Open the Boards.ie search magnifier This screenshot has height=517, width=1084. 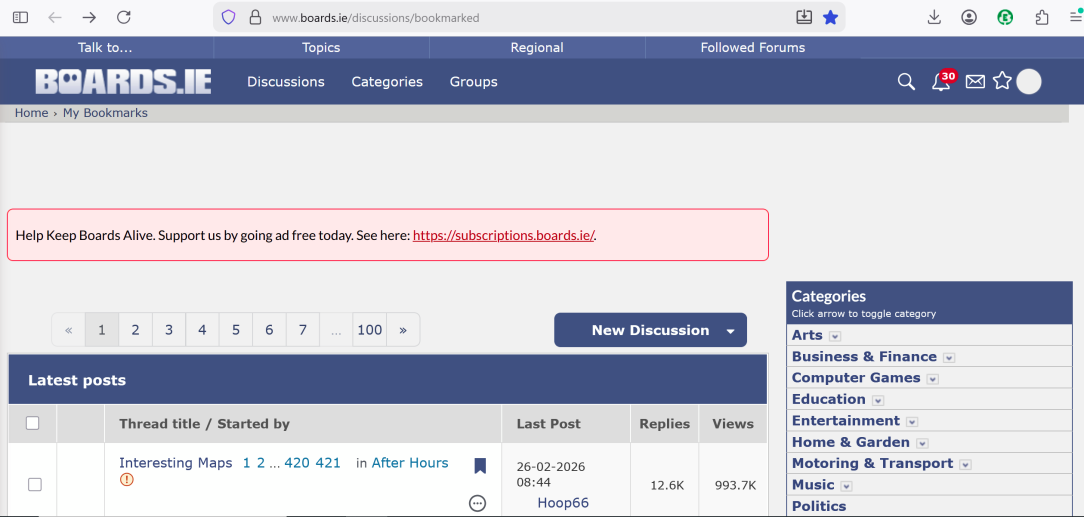pos(906,82)
